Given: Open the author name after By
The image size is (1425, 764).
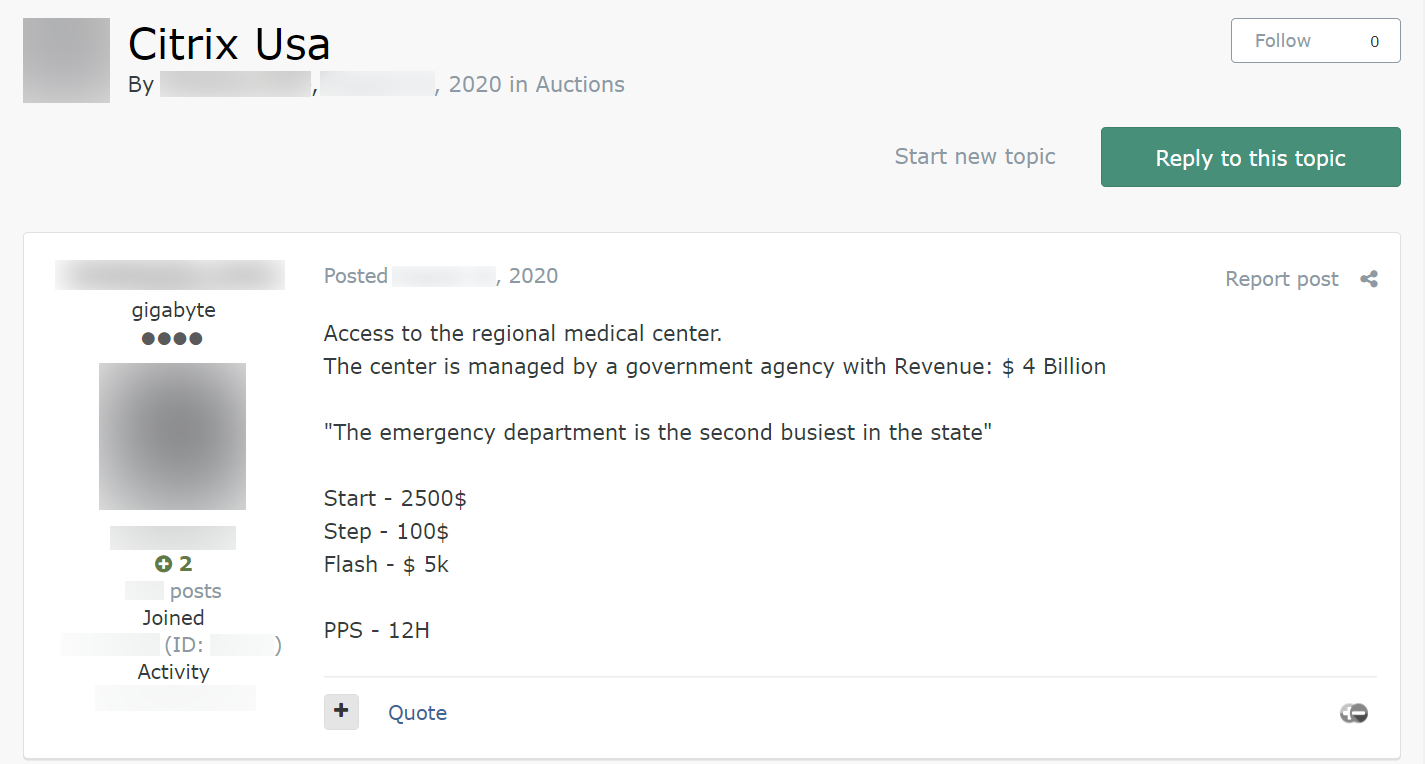Looking at the screenshot, I should [x=235, y=85].
